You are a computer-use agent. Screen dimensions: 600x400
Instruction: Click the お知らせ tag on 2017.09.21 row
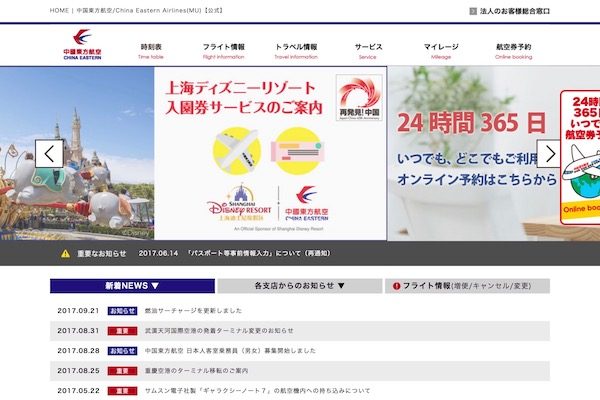pos(122,311)
